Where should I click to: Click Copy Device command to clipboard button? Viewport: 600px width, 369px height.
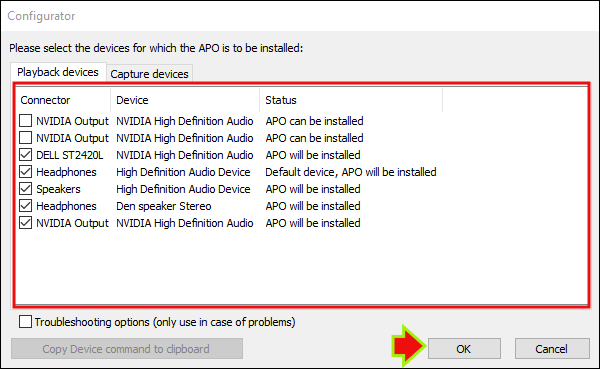(x=127, y=349)
